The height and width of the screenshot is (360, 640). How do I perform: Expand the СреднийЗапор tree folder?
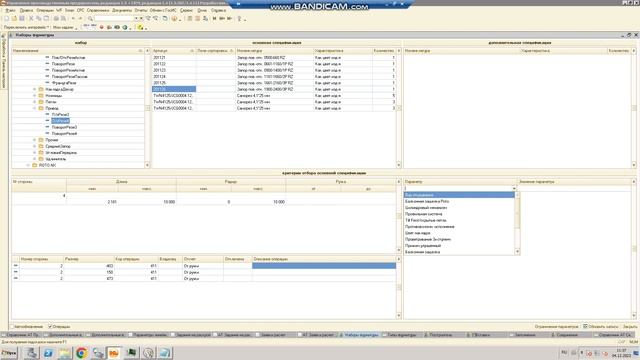click(35, 146)
